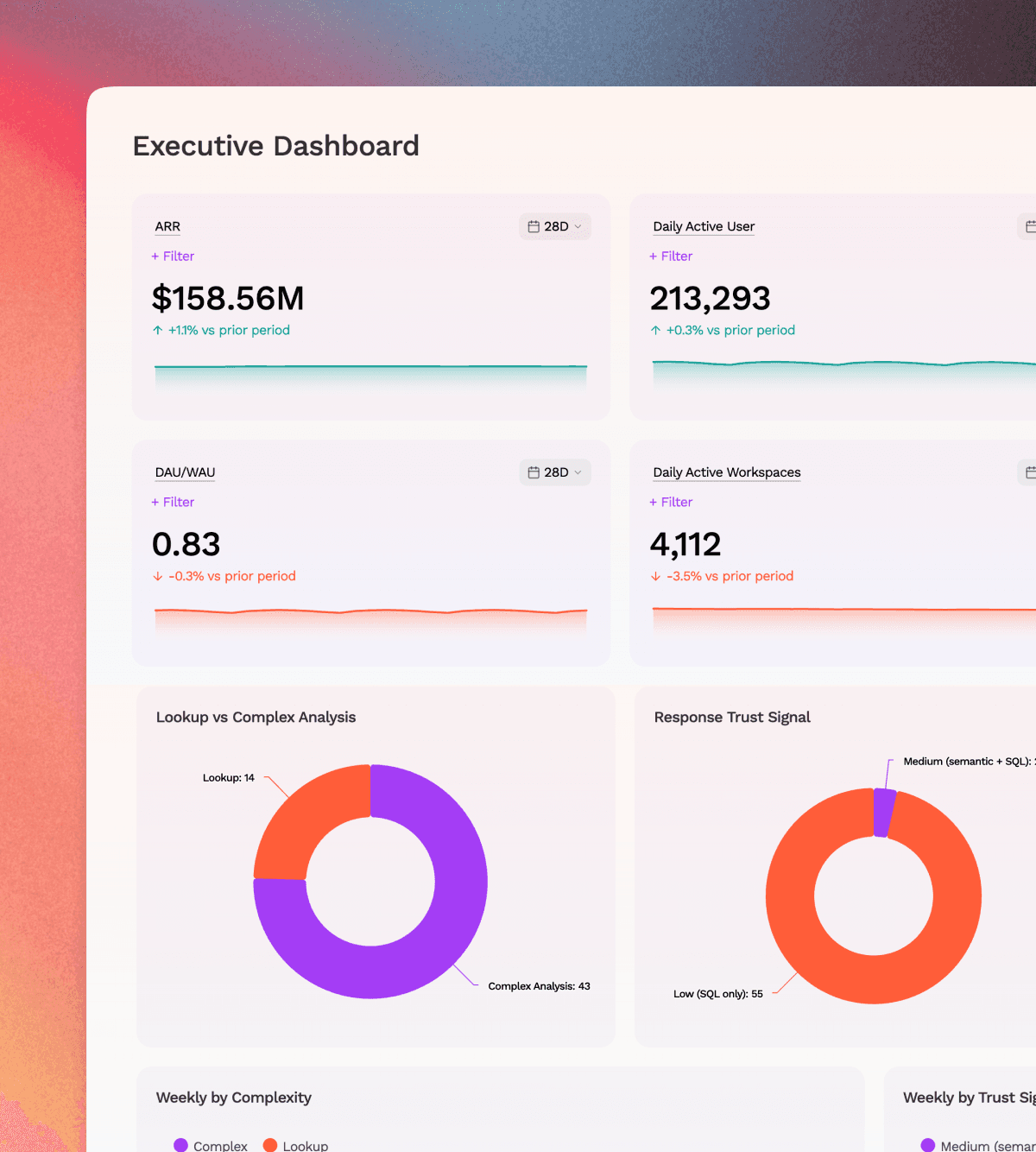Viewport: 1036px width, 1152px height.
Task: Click the $158.56M ARR value
Action: tap(228, 299)
